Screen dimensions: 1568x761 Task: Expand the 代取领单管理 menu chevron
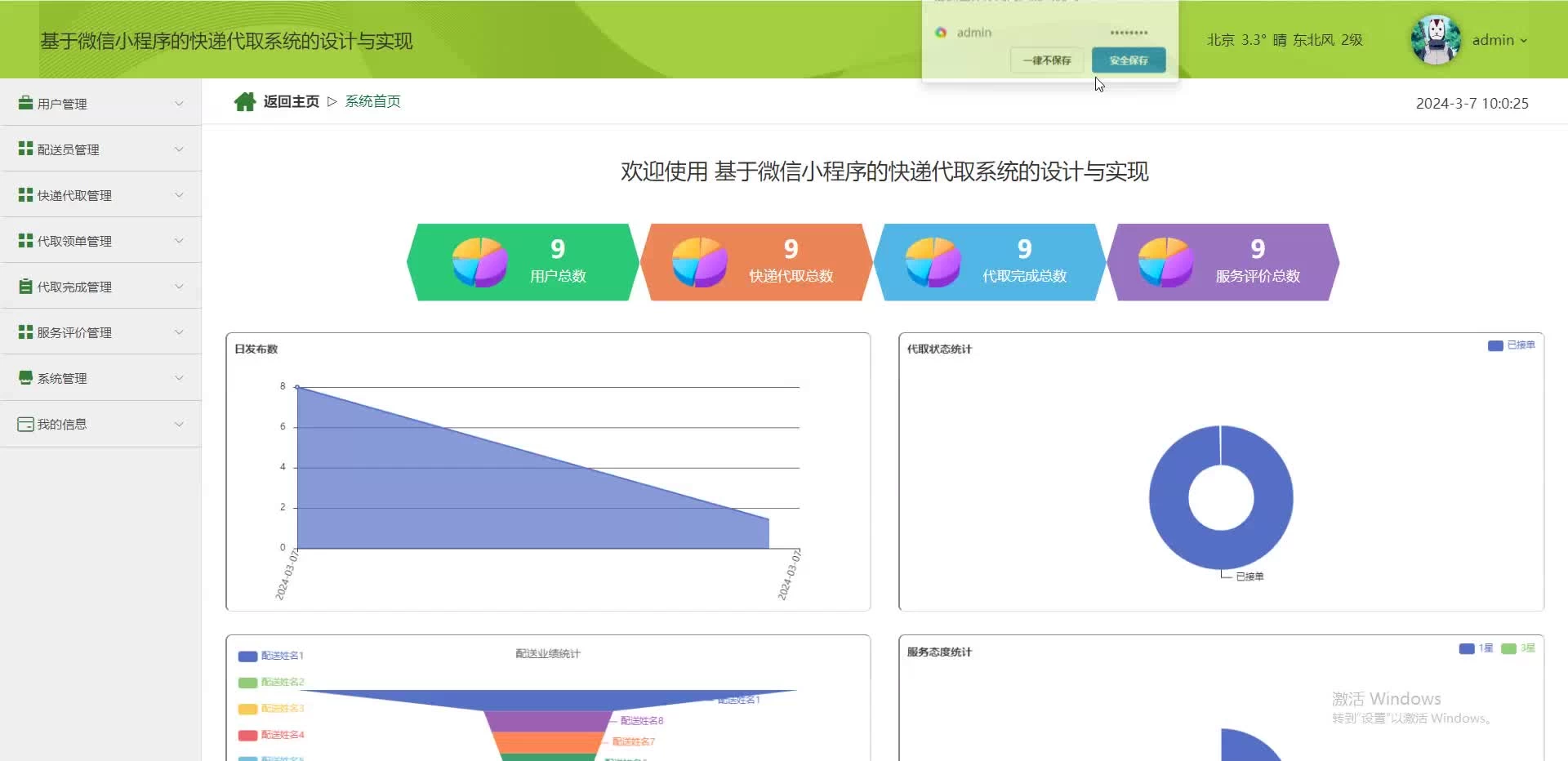tap(179, 240)
